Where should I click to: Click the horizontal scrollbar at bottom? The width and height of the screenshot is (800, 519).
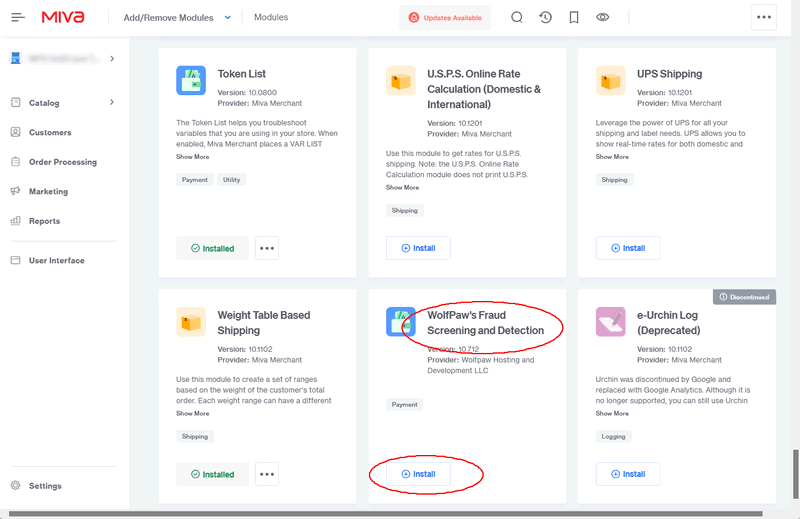click(400, 514)
